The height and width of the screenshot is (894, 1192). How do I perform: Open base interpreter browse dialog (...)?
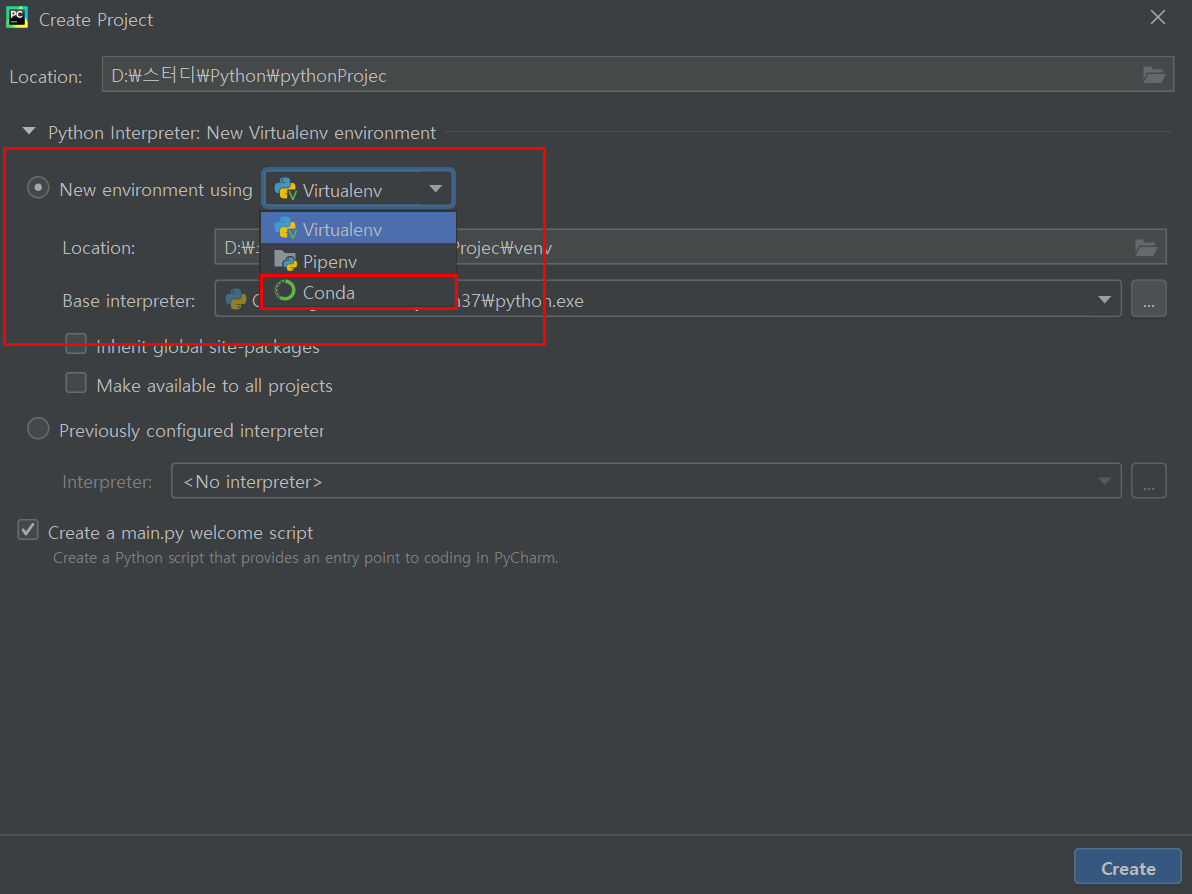1149,299
